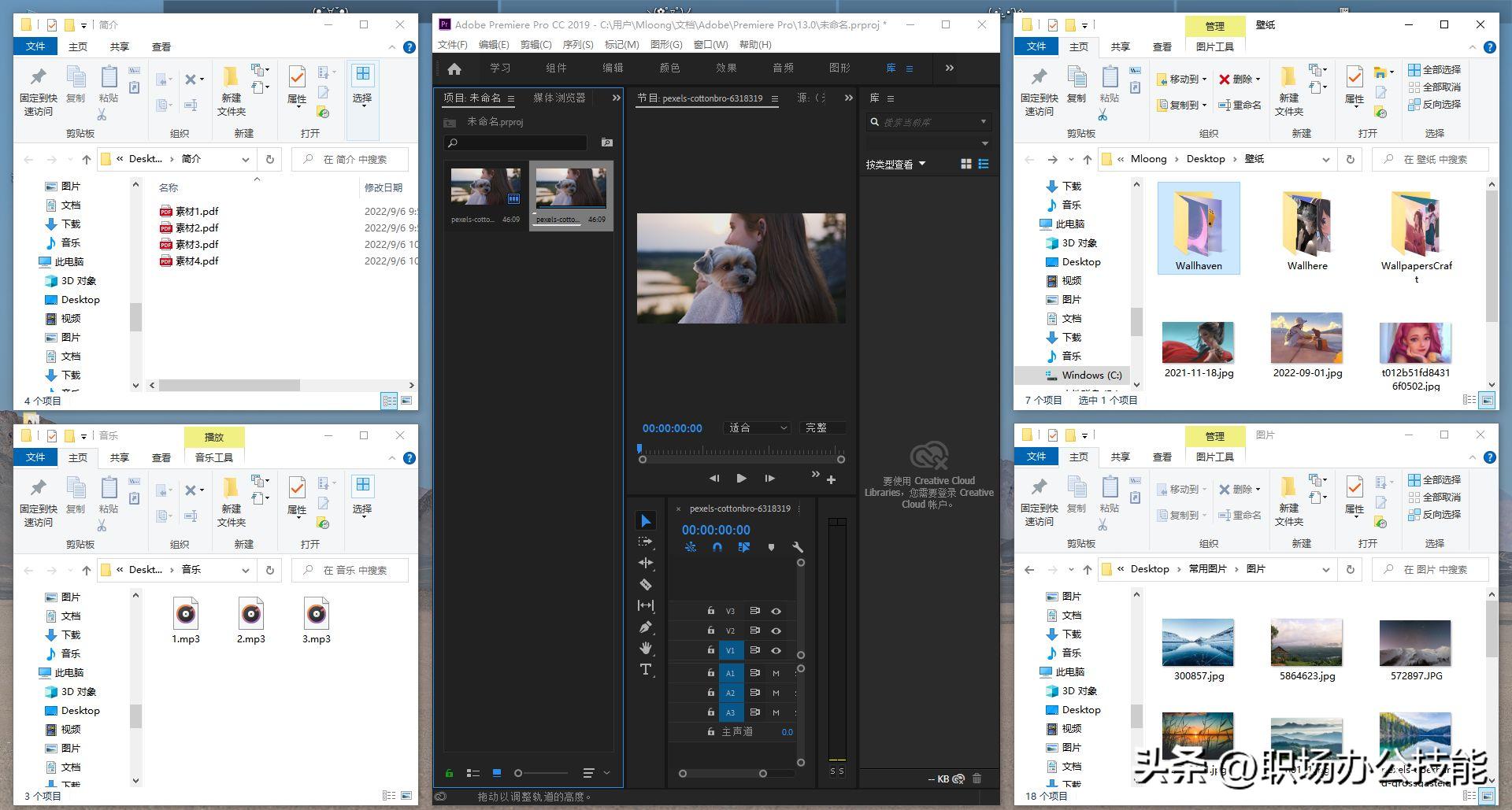Open timeline display settings wrench

(x=797, y=547)
